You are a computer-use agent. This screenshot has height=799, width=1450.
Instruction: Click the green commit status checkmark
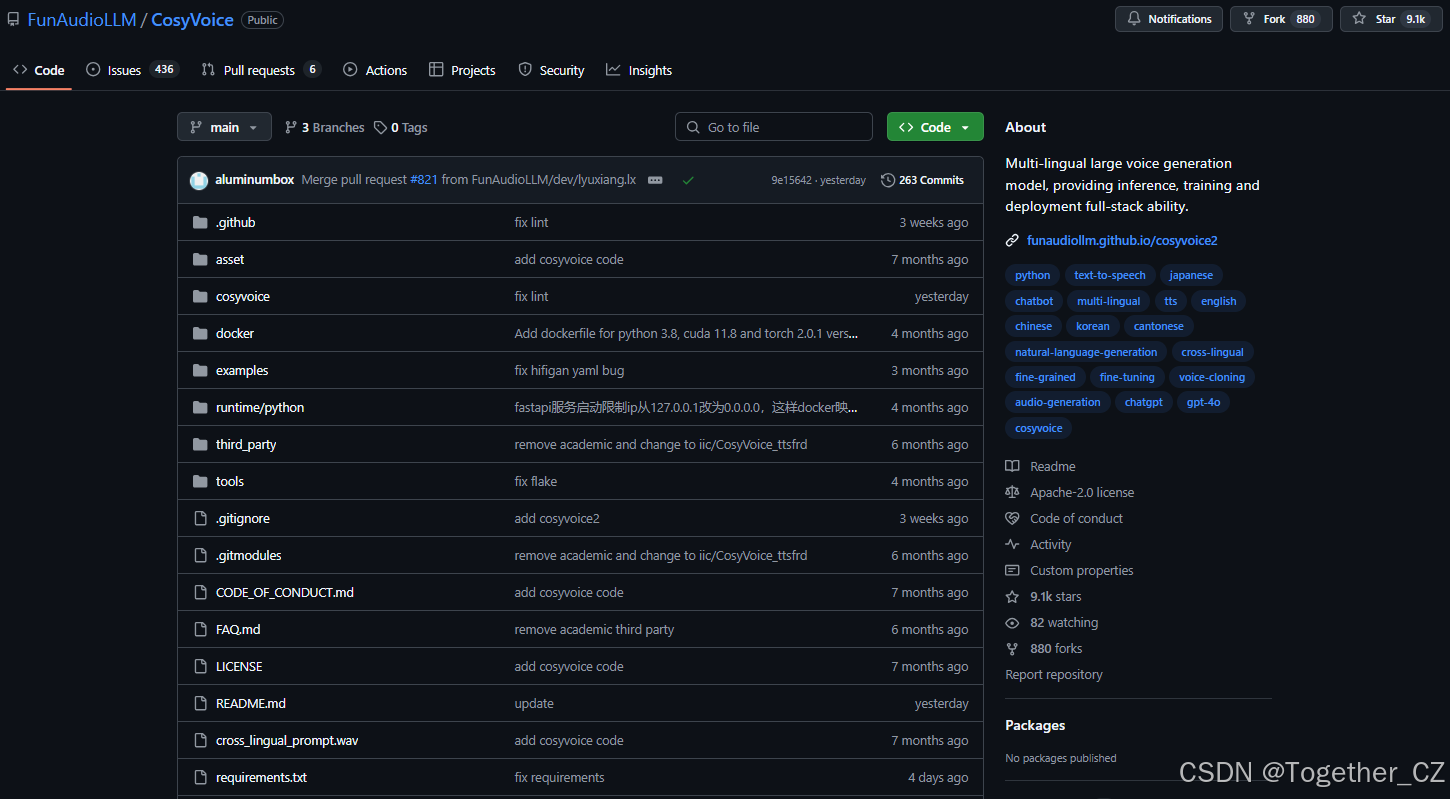(x=688, y=180)
